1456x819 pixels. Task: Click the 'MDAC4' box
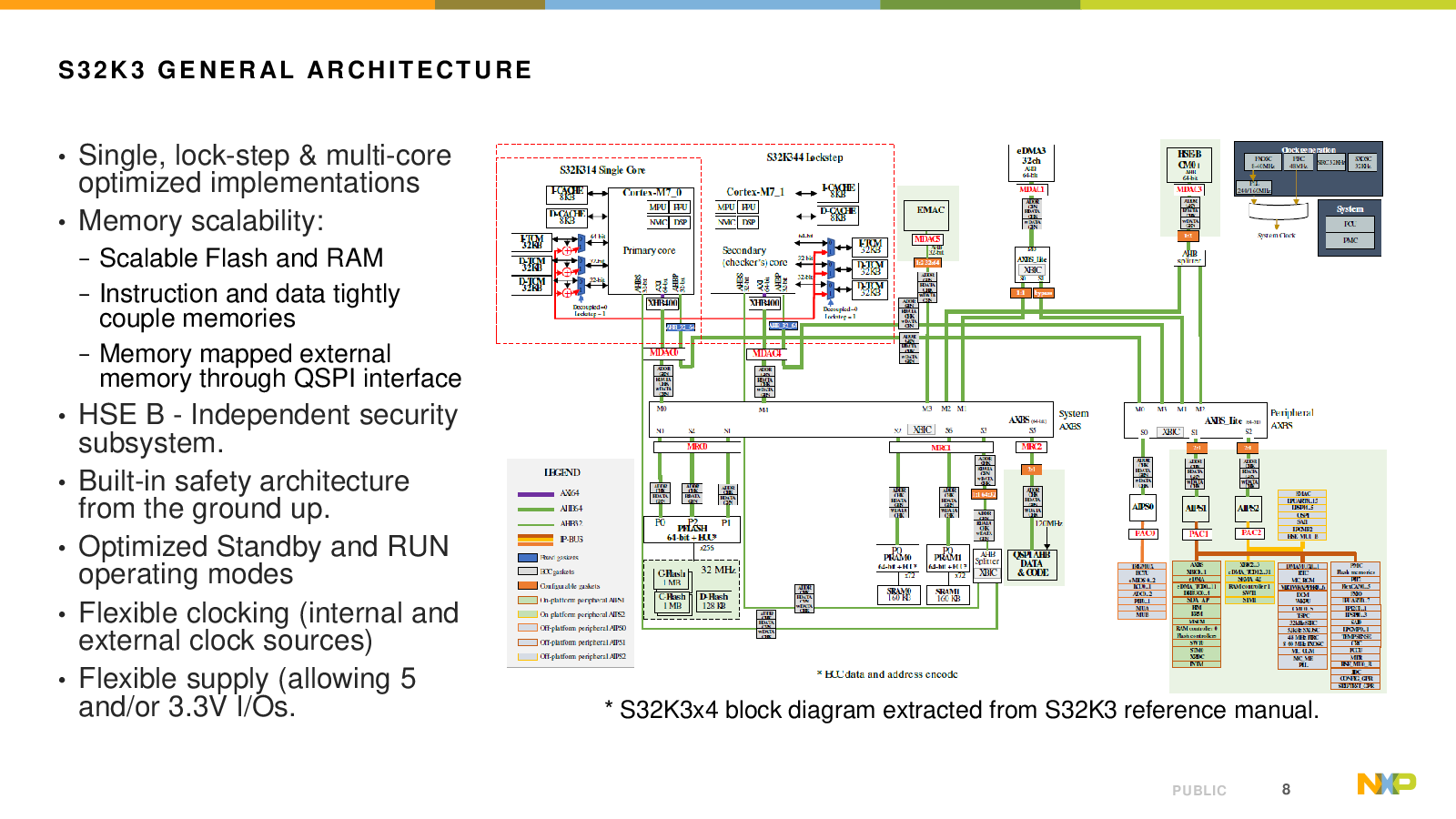point(767,354)
